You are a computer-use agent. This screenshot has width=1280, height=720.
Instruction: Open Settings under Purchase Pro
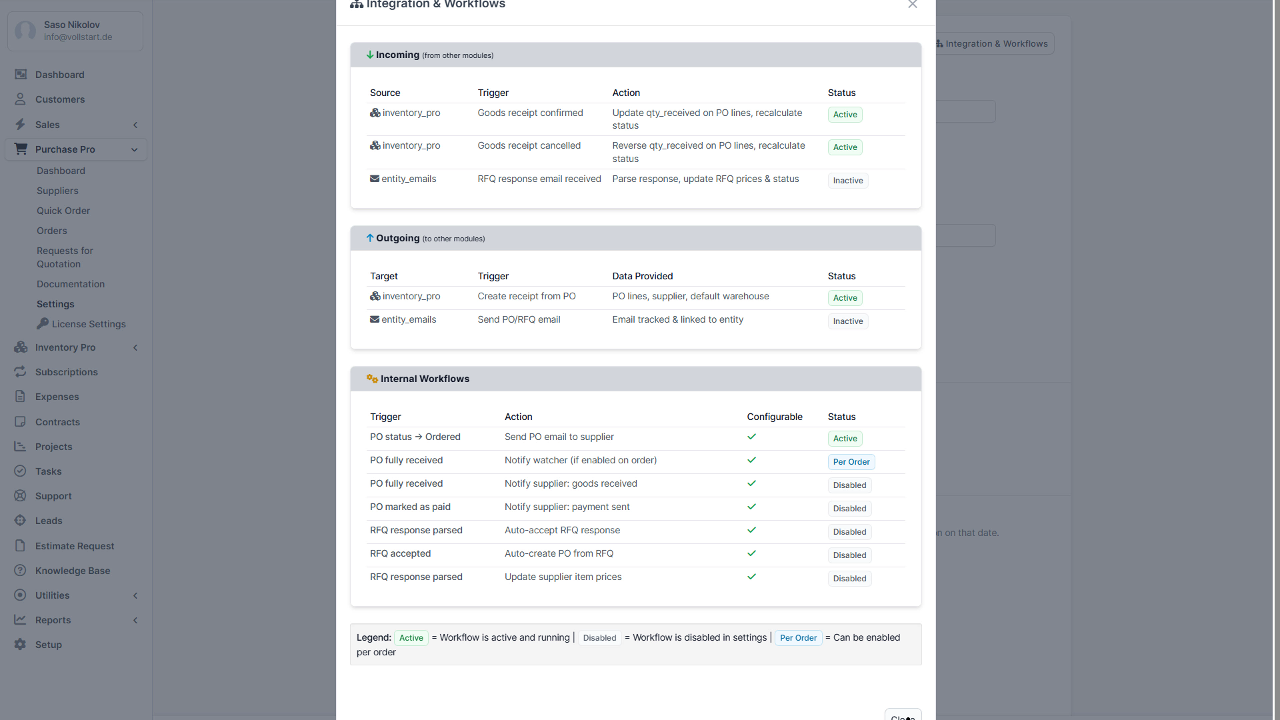pyautogui.click(x=56, y=304)
